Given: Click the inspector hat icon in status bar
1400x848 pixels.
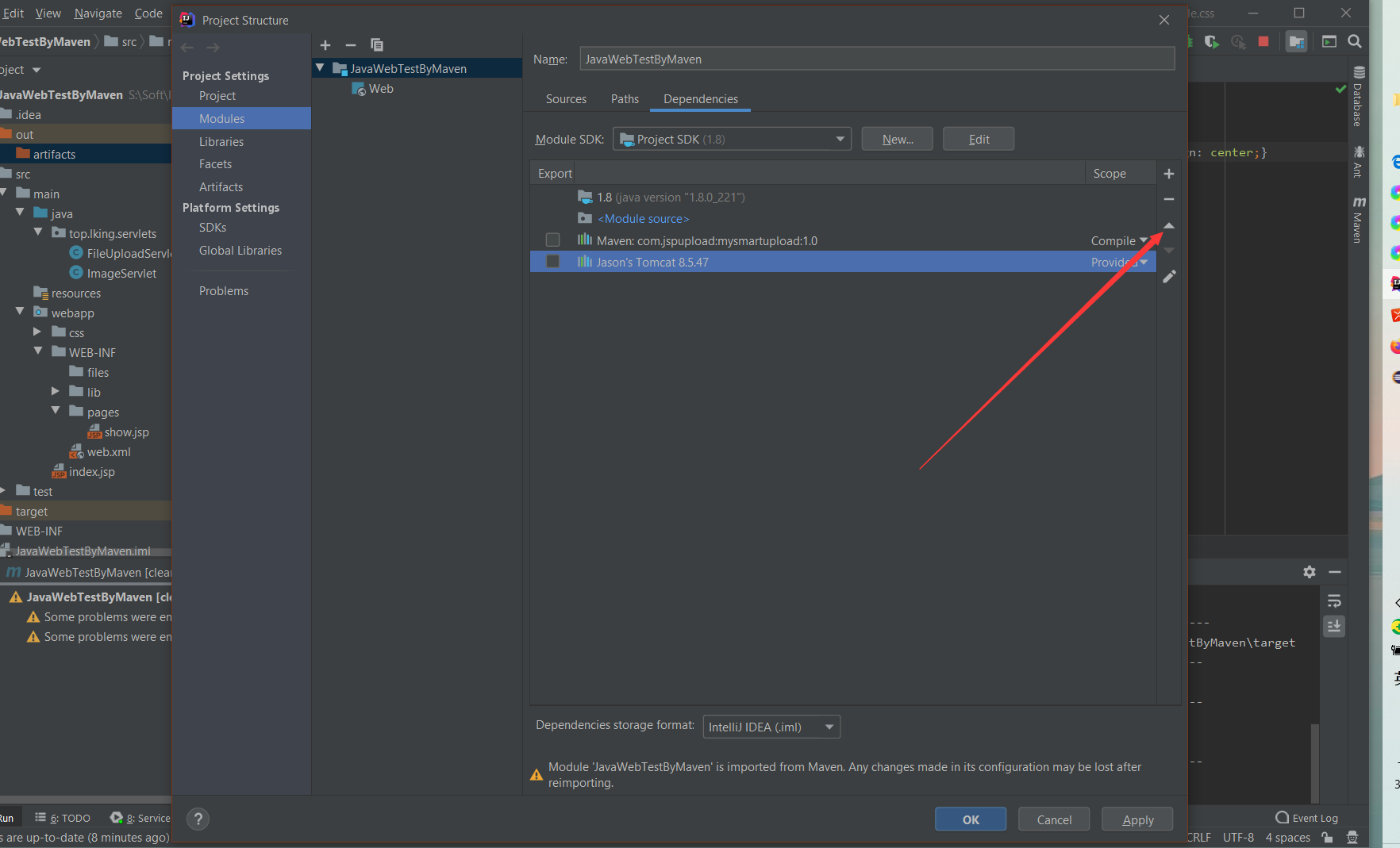Looking at the screenshot, I should [x=1352, y=838].
